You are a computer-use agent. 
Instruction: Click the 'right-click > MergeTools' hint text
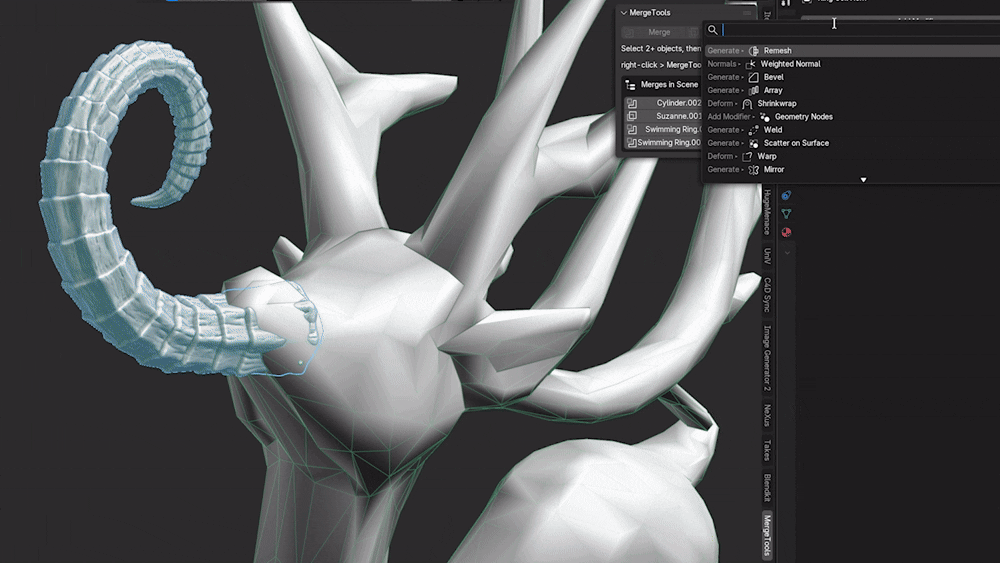(x=661, y=65)
